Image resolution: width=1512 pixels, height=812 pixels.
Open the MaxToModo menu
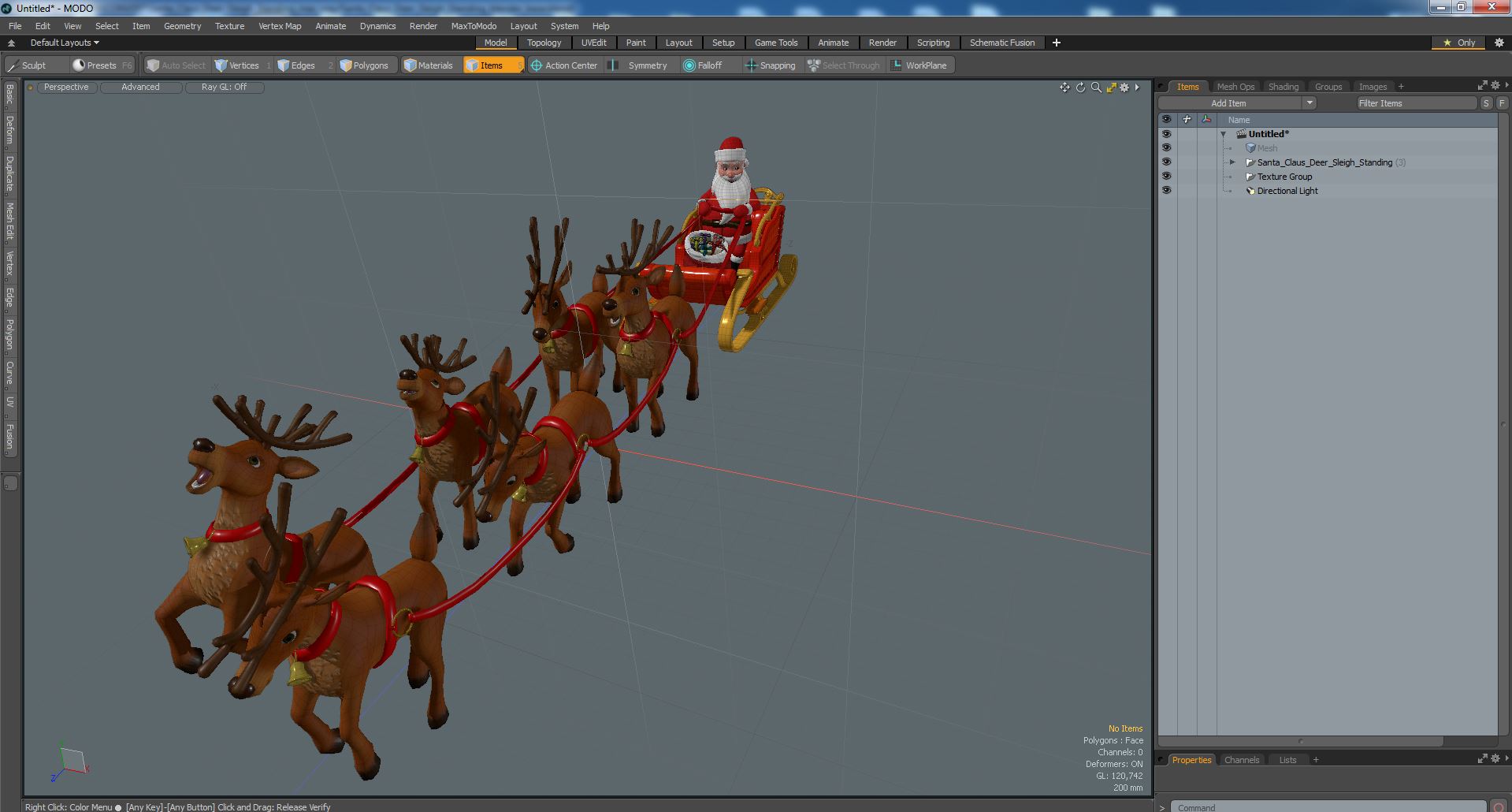[474, 26]
